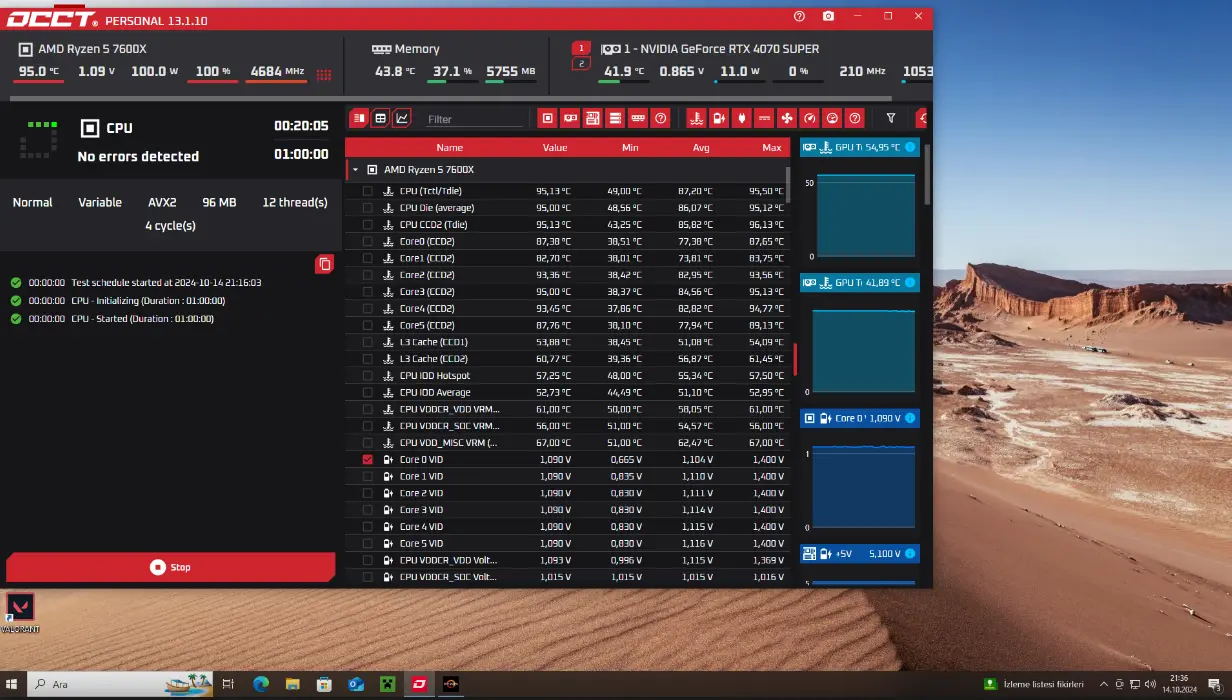Image resolution: width=1232 pixels, height=700 pixels.
Task: Show power sensors using plug icon
Action: pos(741,118)
